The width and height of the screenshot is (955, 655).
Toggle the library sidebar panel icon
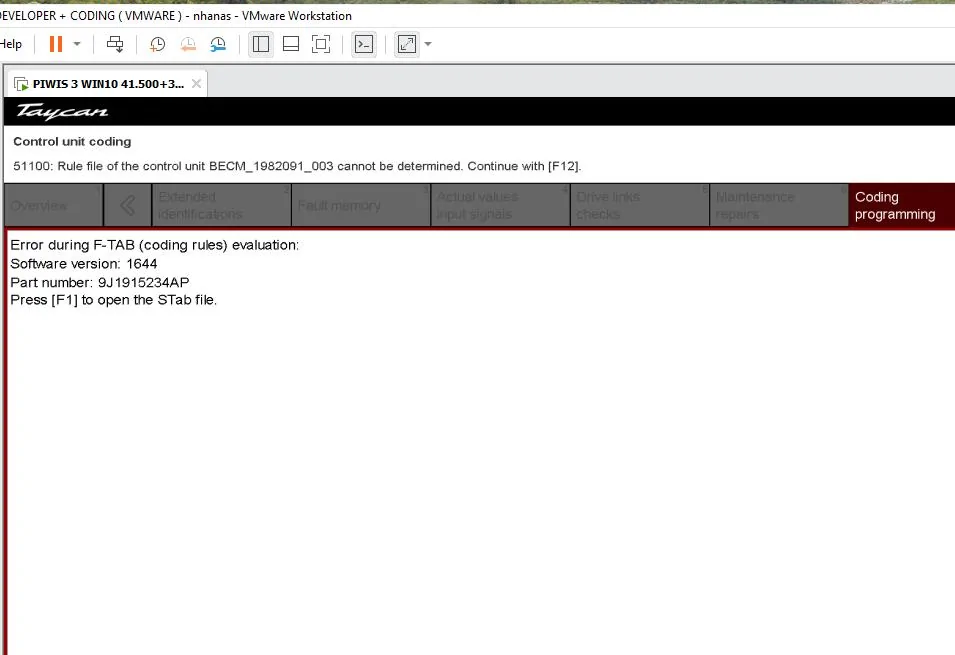click(261, 44)
